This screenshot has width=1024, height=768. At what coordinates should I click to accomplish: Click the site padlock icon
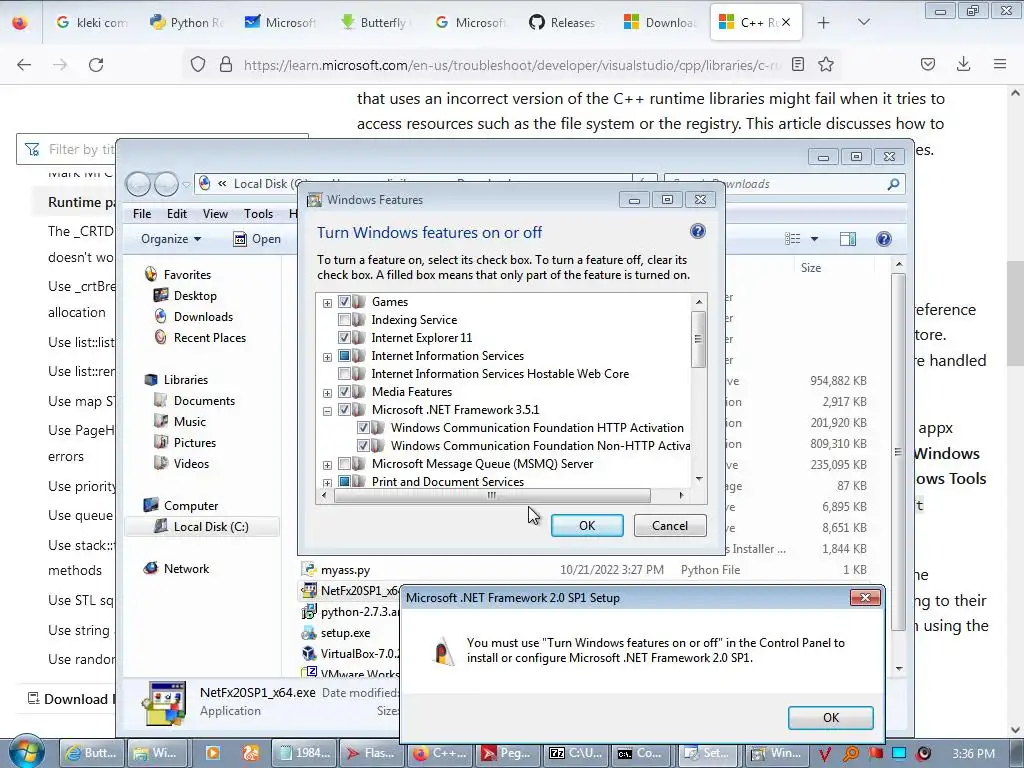point(226,64)
